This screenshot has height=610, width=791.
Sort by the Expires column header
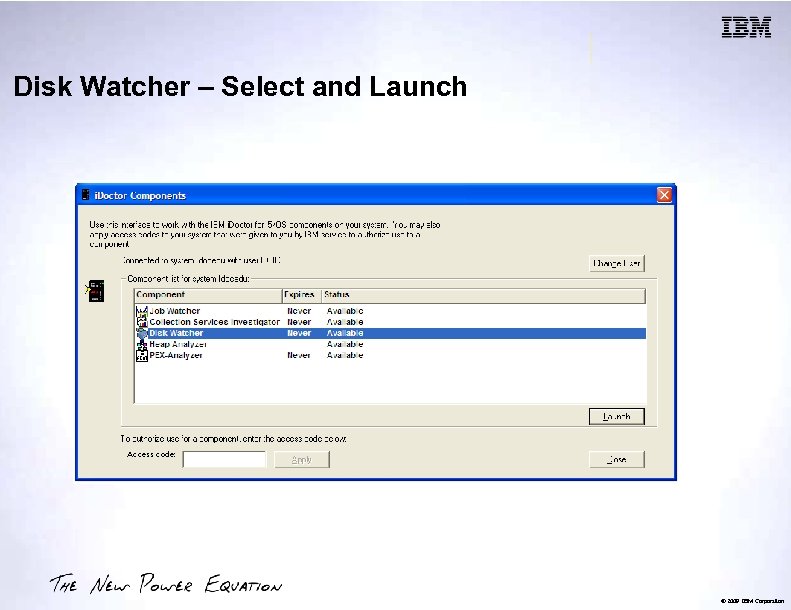(x=301, y=295)
